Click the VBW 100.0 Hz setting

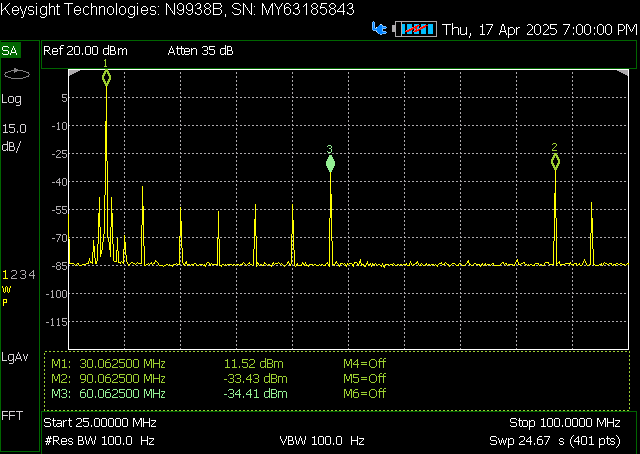[x=322, y=441]
